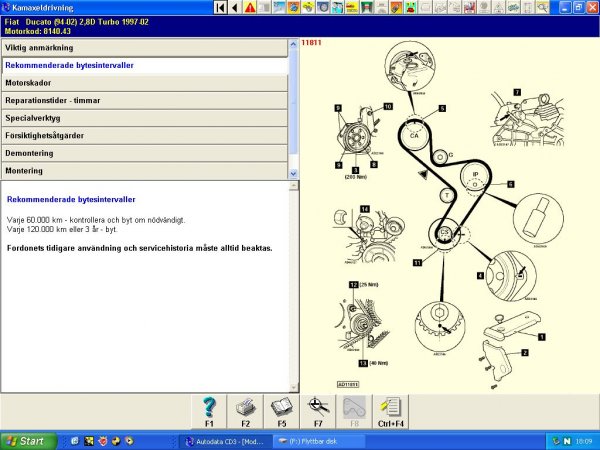
Task: Go to first page arrow in toolbar
Action: (x=221, y=8)
